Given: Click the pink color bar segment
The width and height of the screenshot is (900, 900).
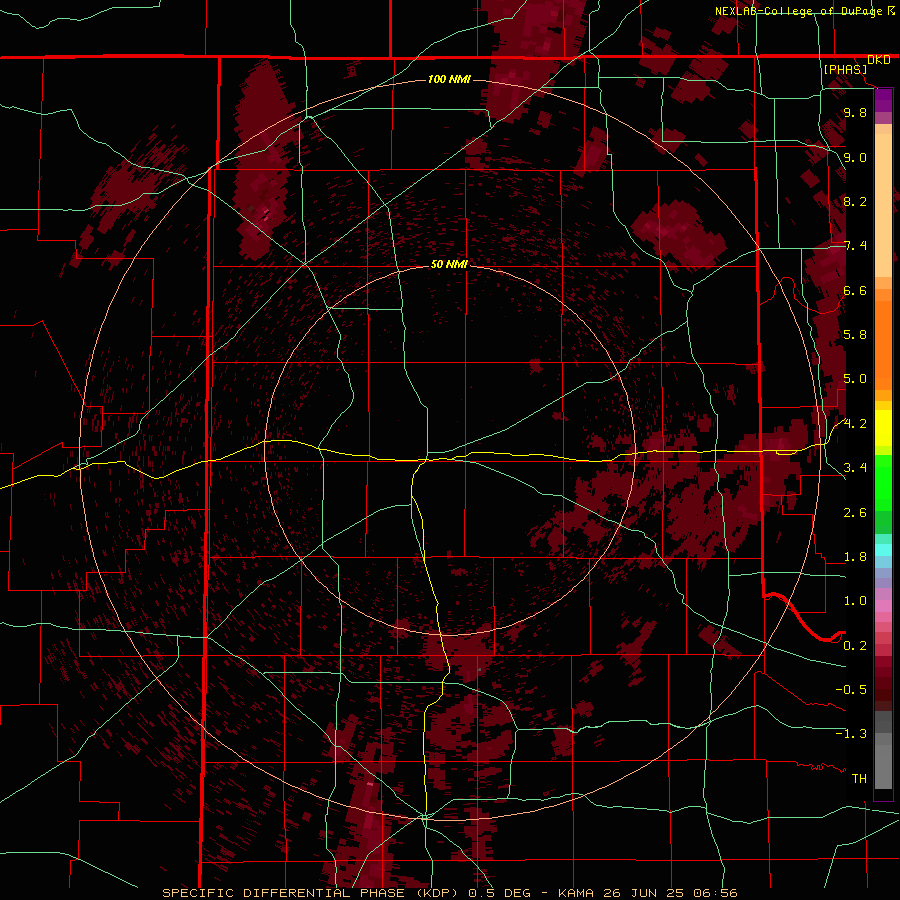Looking at the screenshot, I should [x=883, y=606].
